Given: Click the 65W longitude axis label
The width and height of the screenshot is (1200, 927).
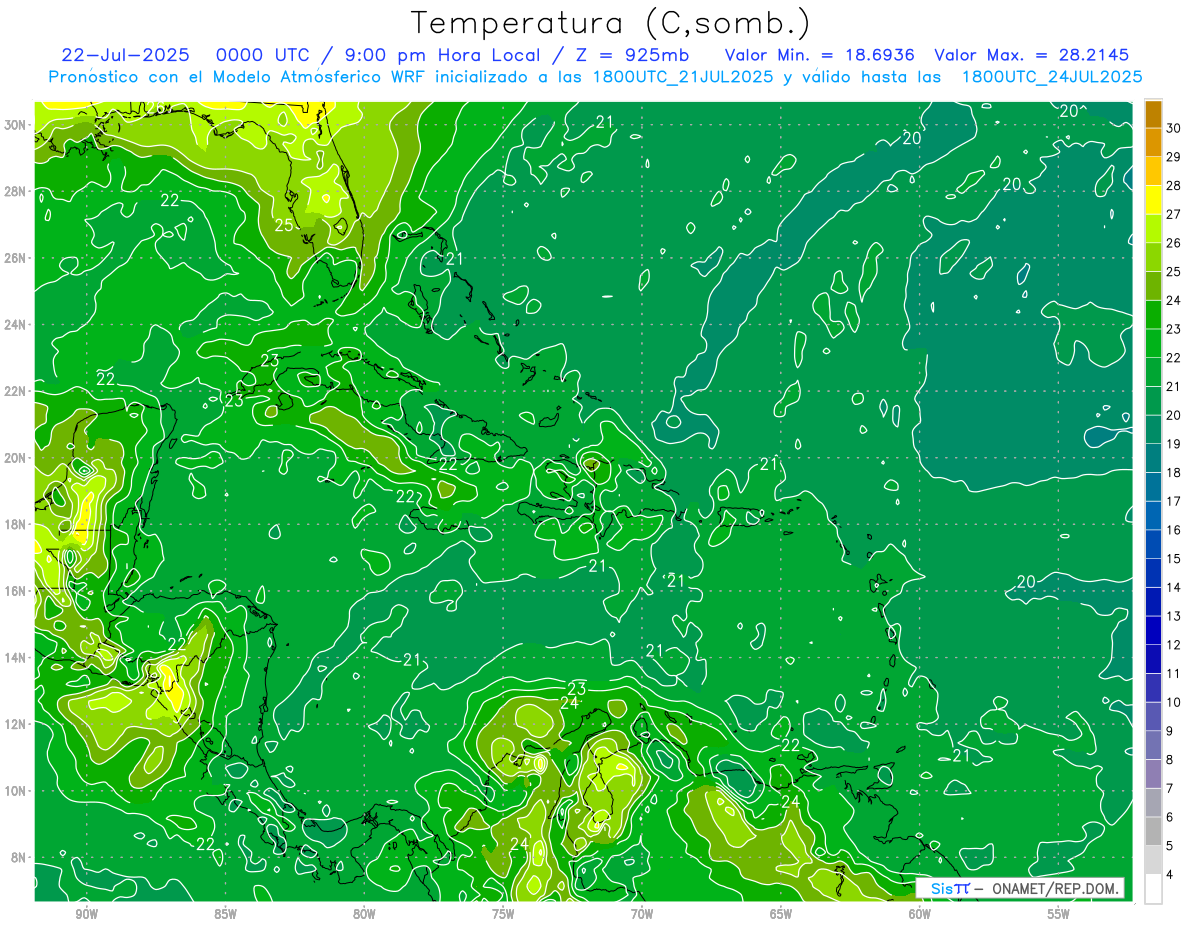Looking at the screenshot, I should (x=781, y=914).
